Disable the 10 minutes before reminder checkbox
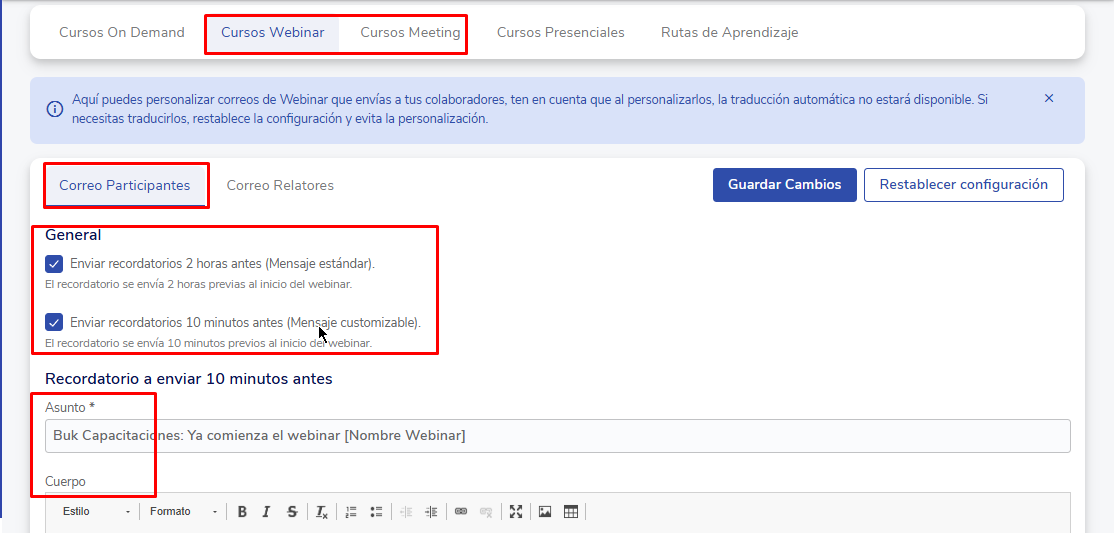1114x533 pixels. (x=54, y=323)
